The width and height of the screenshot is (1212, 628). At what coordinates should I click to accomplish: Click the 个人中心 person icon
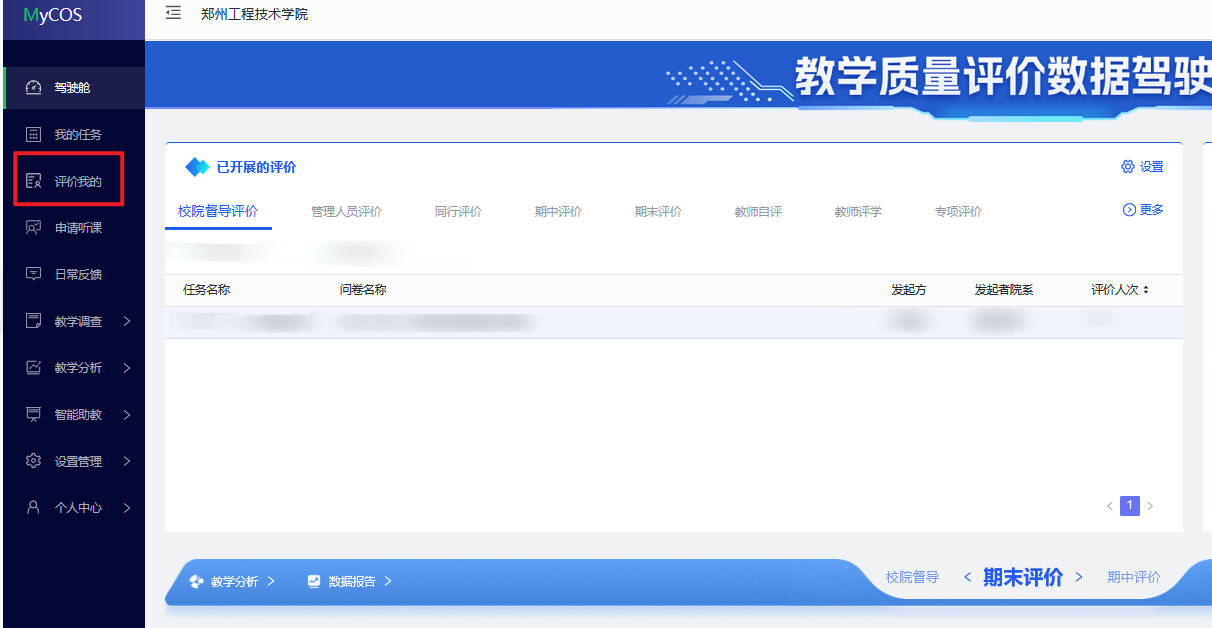[33, 507]
